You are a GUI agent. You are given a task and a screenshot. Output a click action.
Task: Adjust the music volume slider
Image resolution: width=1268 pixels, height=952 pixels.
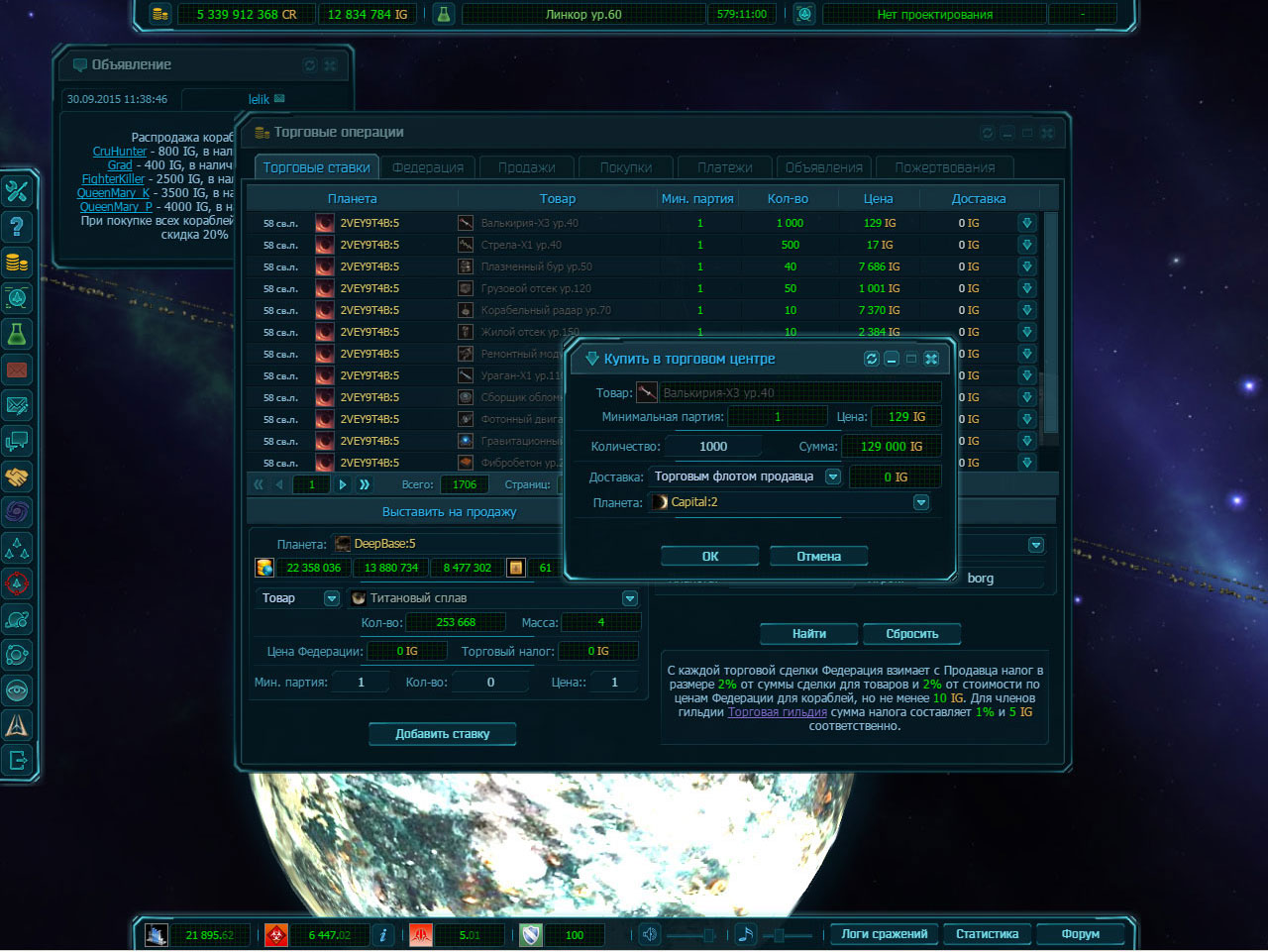(x=787, y=934)
